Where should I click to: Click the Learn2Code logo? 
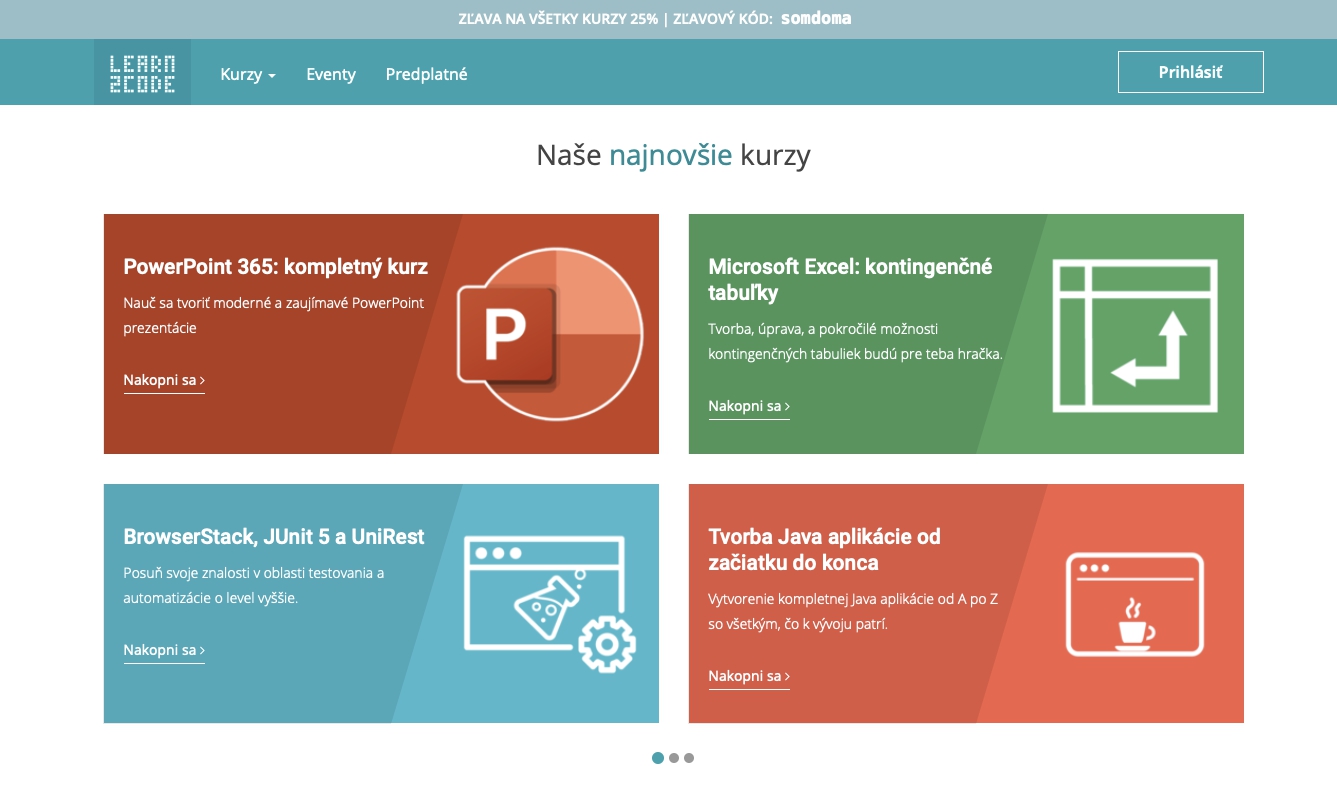(142, 73)
